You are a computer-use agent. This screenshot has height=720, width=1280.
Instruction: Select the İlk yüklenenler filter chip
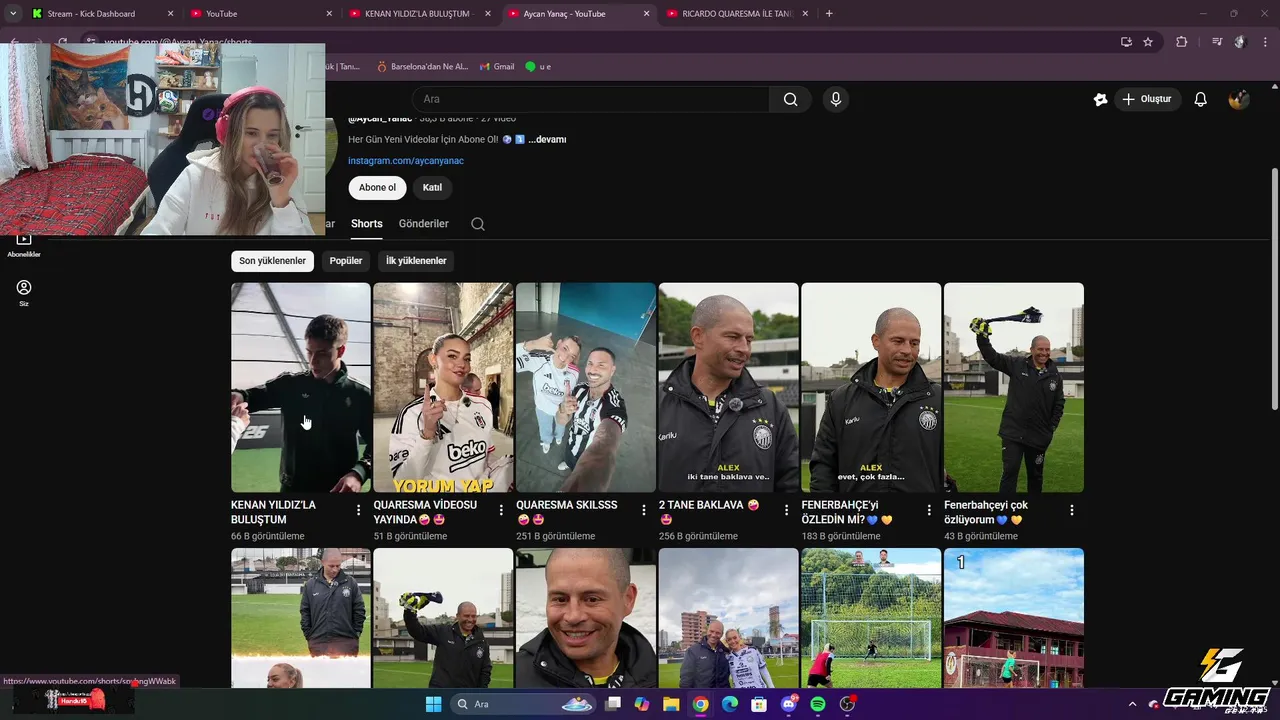pos(416,261)
